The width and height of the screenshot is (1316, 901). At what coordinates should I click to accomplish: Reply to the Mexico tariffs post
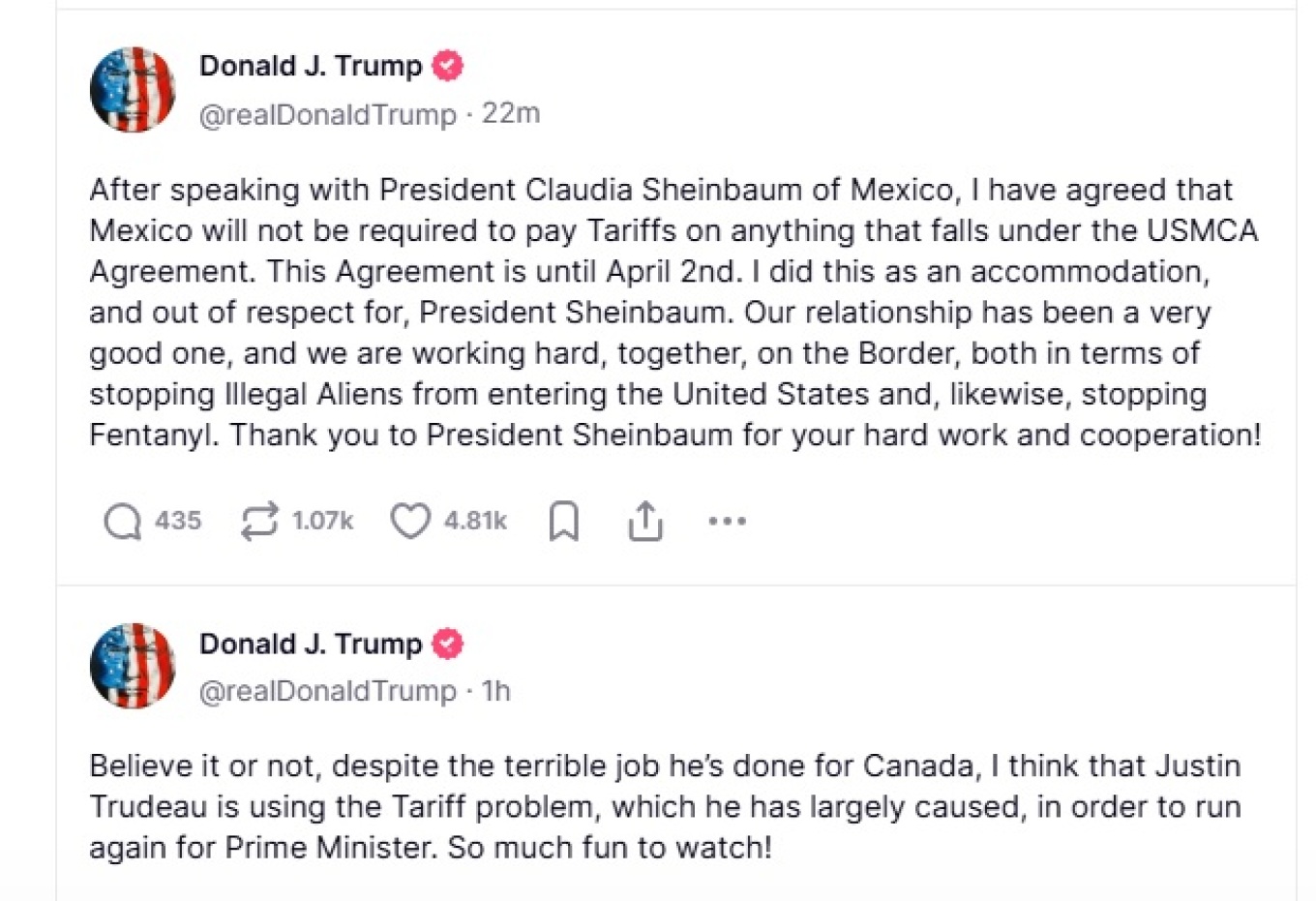pos(123,522)
